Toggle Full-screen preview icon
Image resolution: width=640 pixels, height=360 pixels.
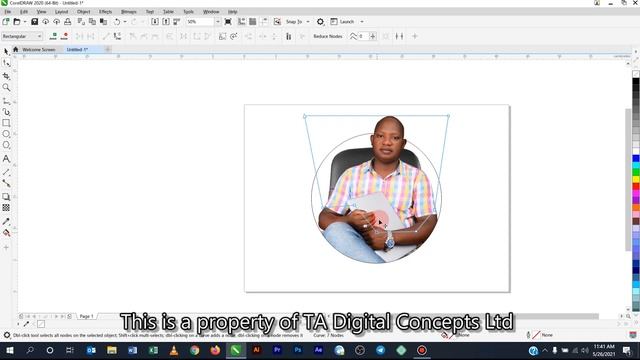point(228,22)
